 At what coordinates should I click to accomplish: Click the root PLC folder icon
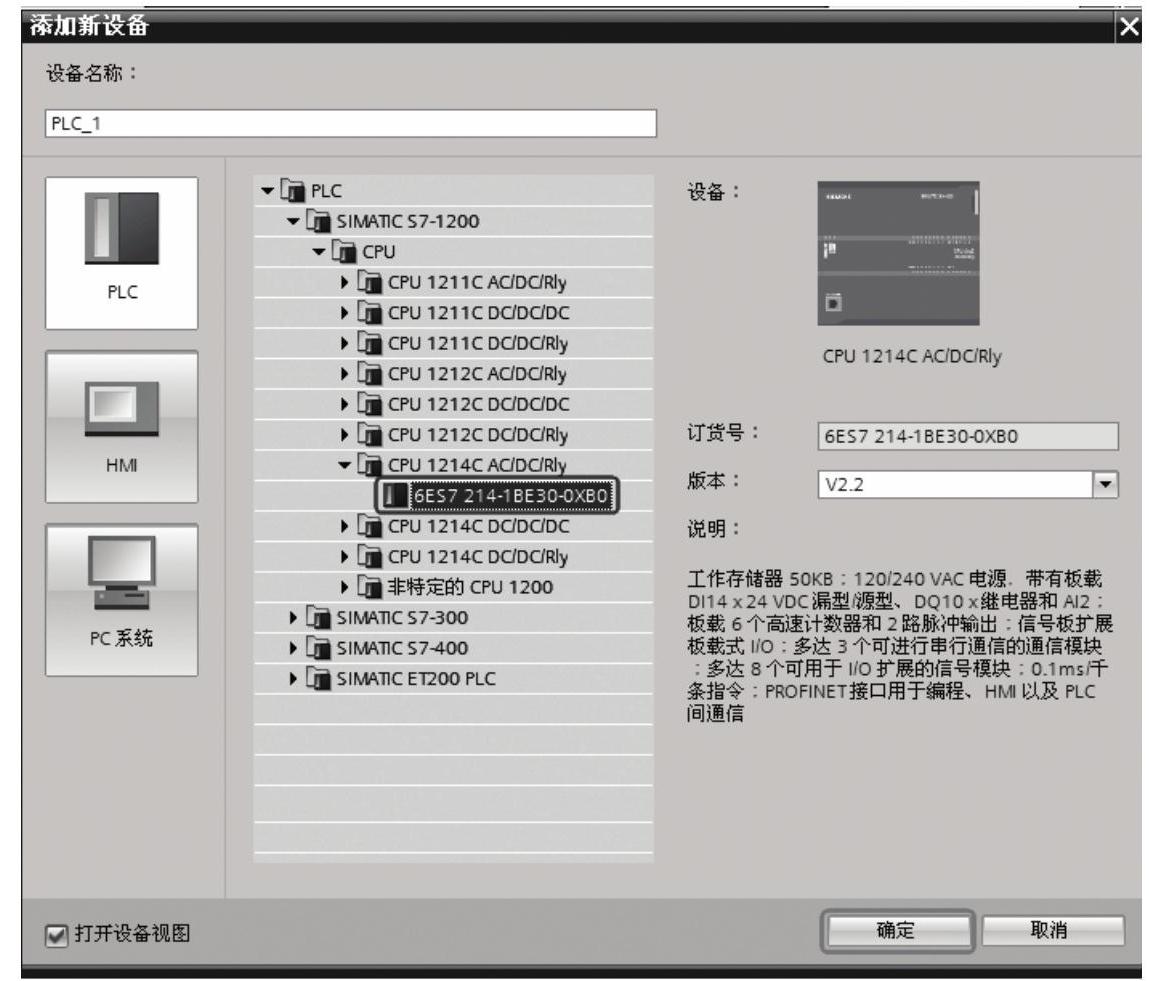coord(293,191)
